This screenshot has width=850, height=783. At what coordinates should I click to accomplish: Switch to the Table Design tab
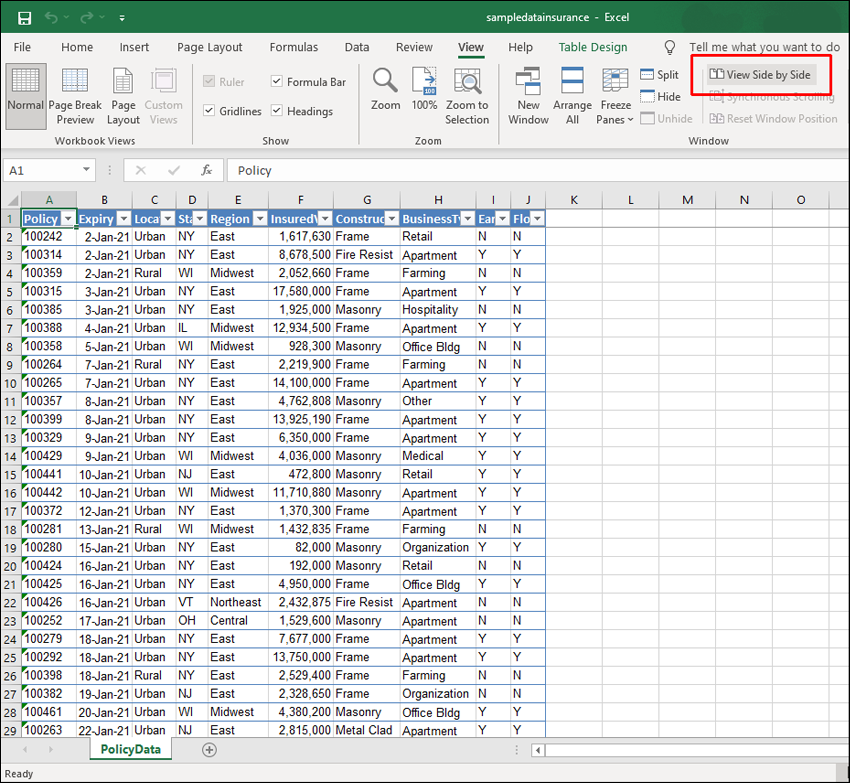click(593, 47)
